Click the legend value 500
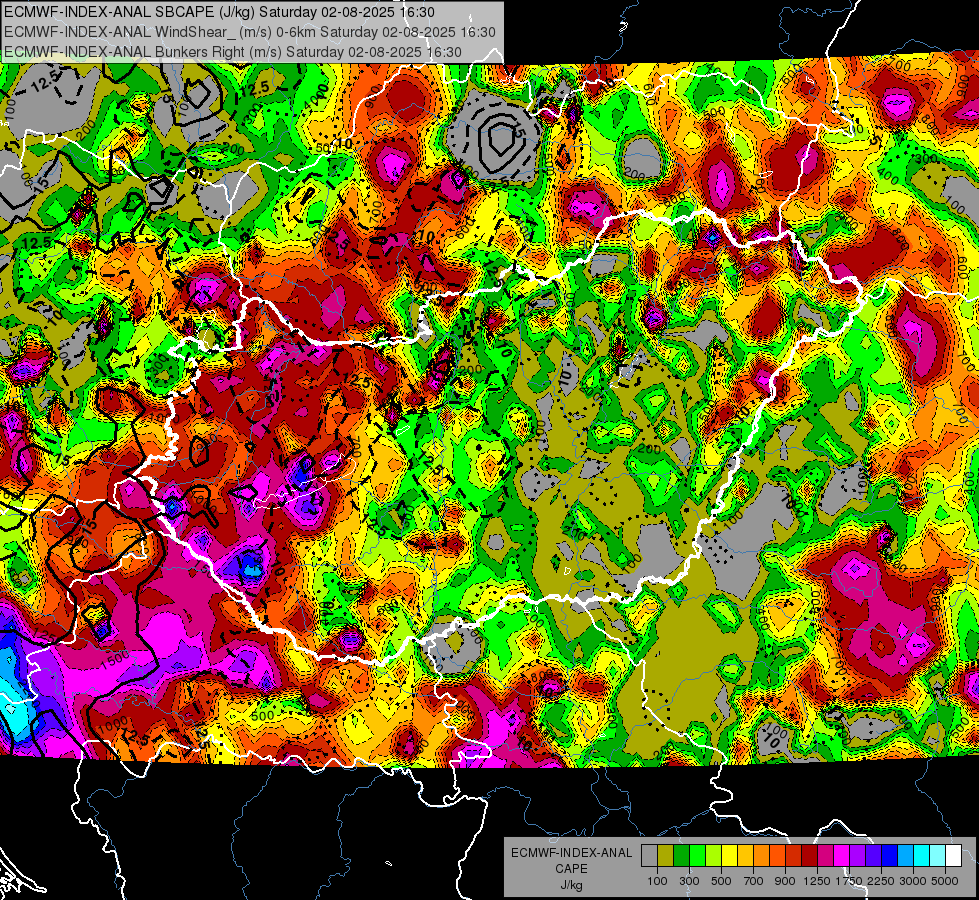Screen dimensions: 979x900 (721, 881)
